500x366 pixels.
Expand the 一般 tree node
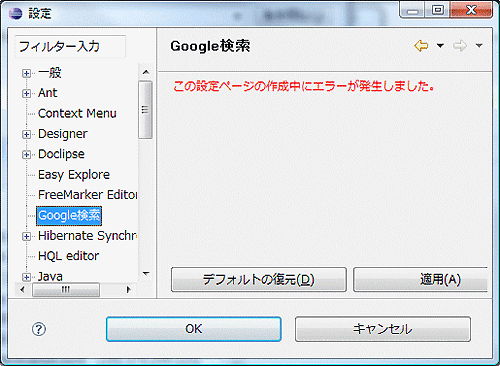pos(26,73)
